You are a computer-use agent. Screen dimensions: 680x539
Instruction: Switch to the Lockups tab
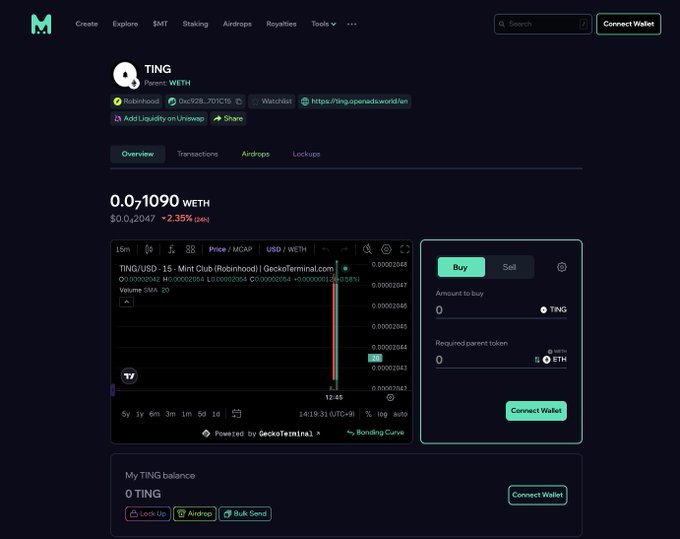[x=306, y=154]
